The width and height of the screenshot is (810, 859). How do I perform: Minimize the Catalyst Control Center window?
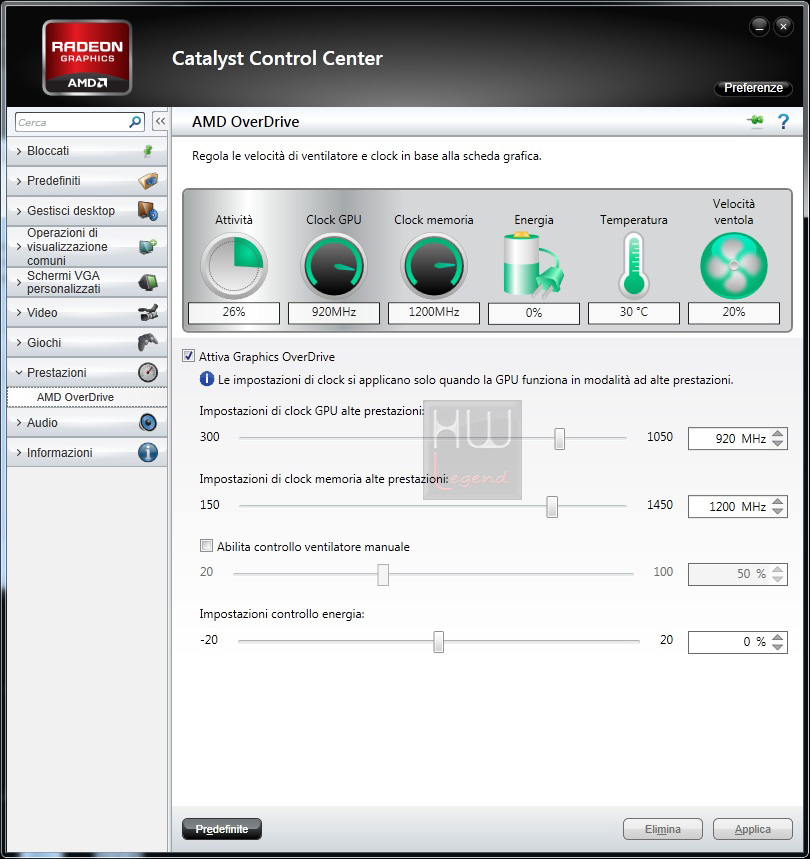coord(759,26)
